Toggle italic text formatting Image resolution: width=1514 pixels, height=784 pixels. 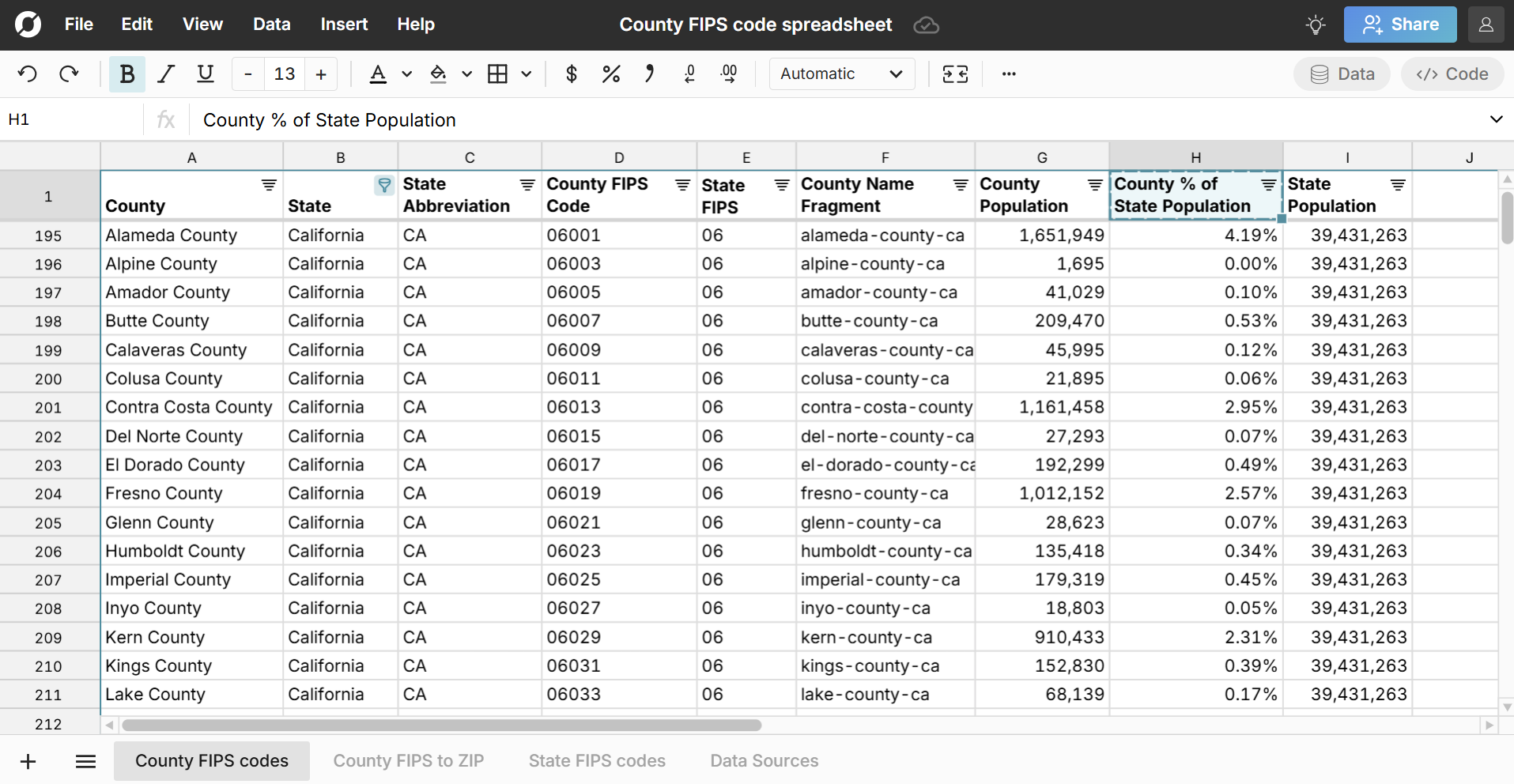tap(166, 74)
